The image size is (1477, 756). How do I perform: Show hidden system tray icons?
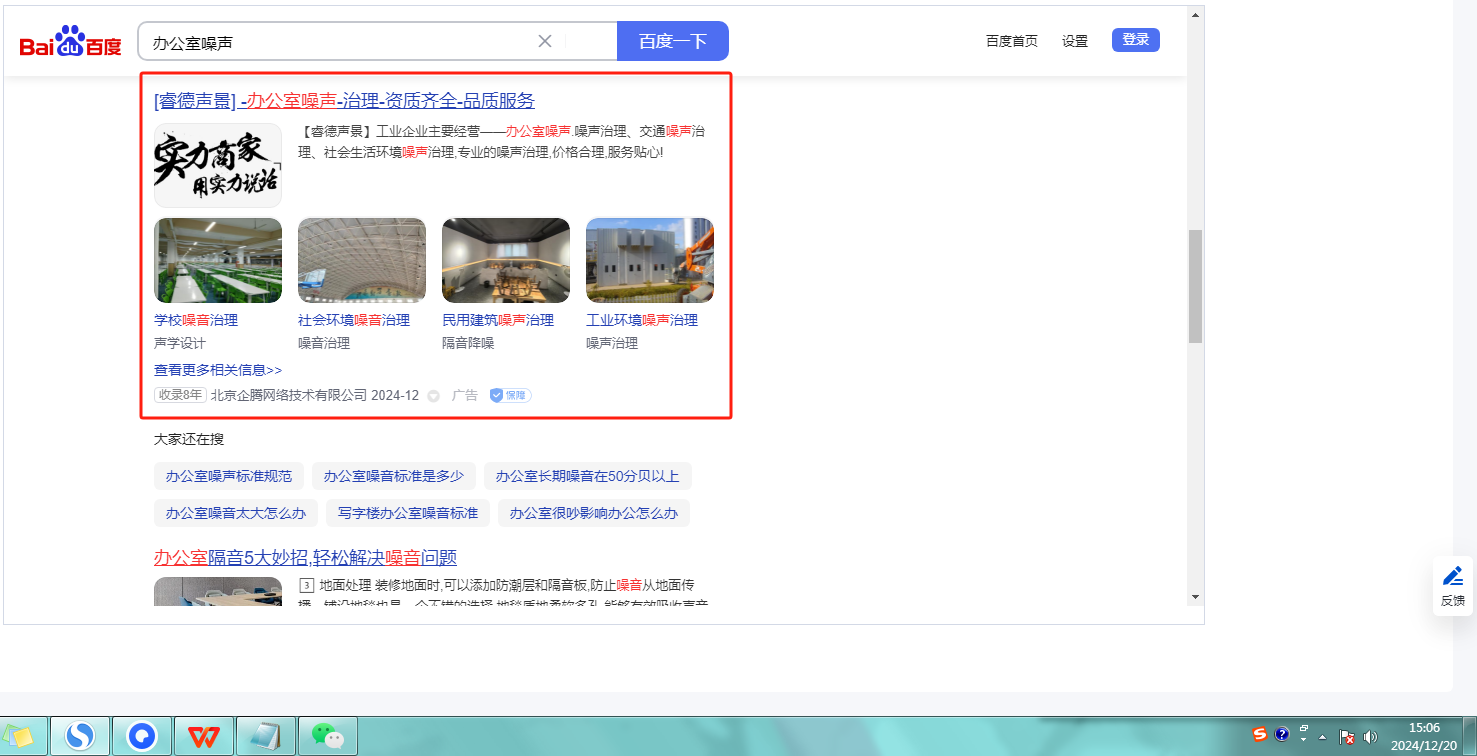click(x=1323, y=736)
